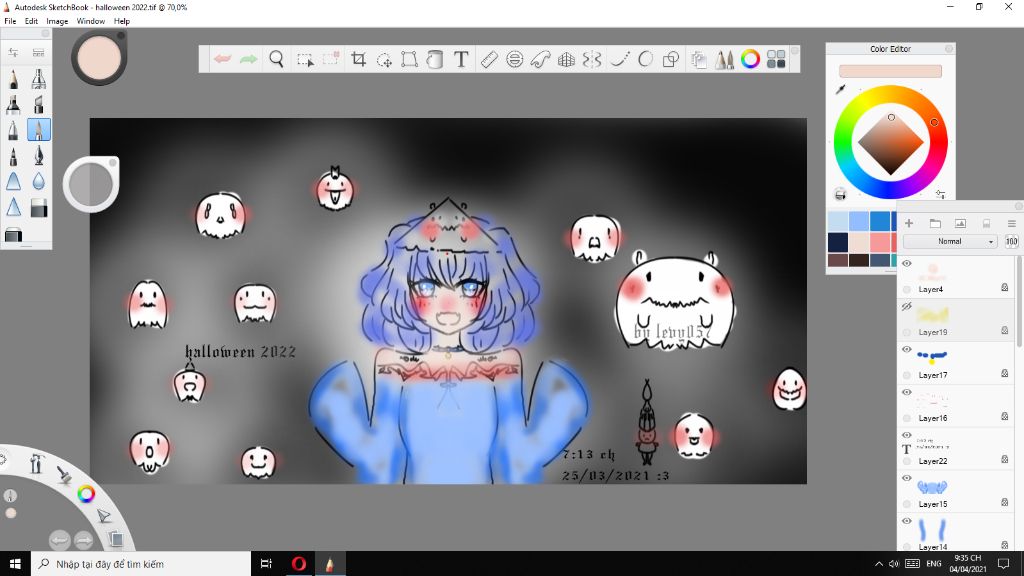1024x576 pixels.
Task: Select the Zoom magnifier tool
Action: pyautogui.click(x=277, y=59)
